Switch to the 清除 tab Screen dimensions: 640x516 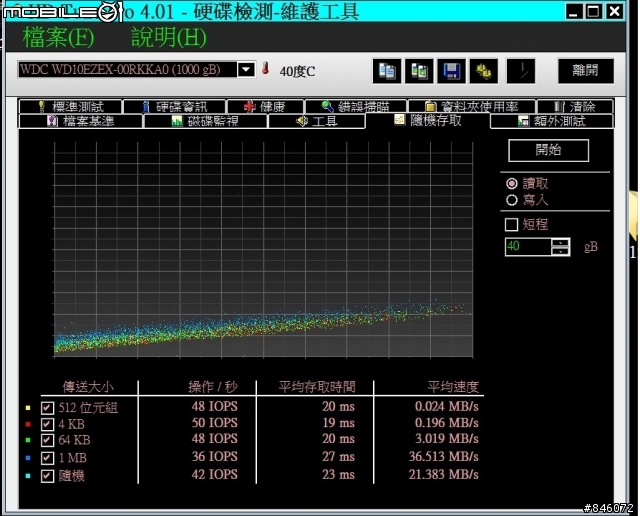[x=575, y=107]
